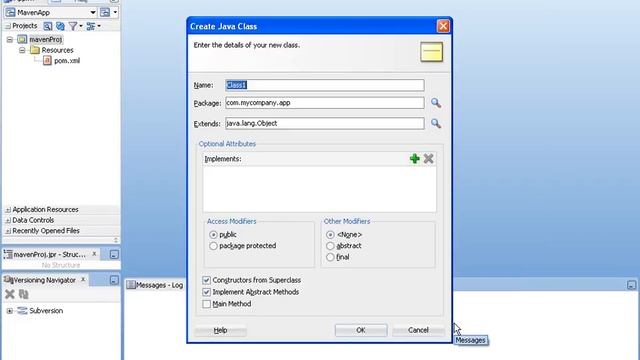Screen dimensions: 640x360
Task: Open the filter icon in Projects toolbar
Action: click(75, 26)
